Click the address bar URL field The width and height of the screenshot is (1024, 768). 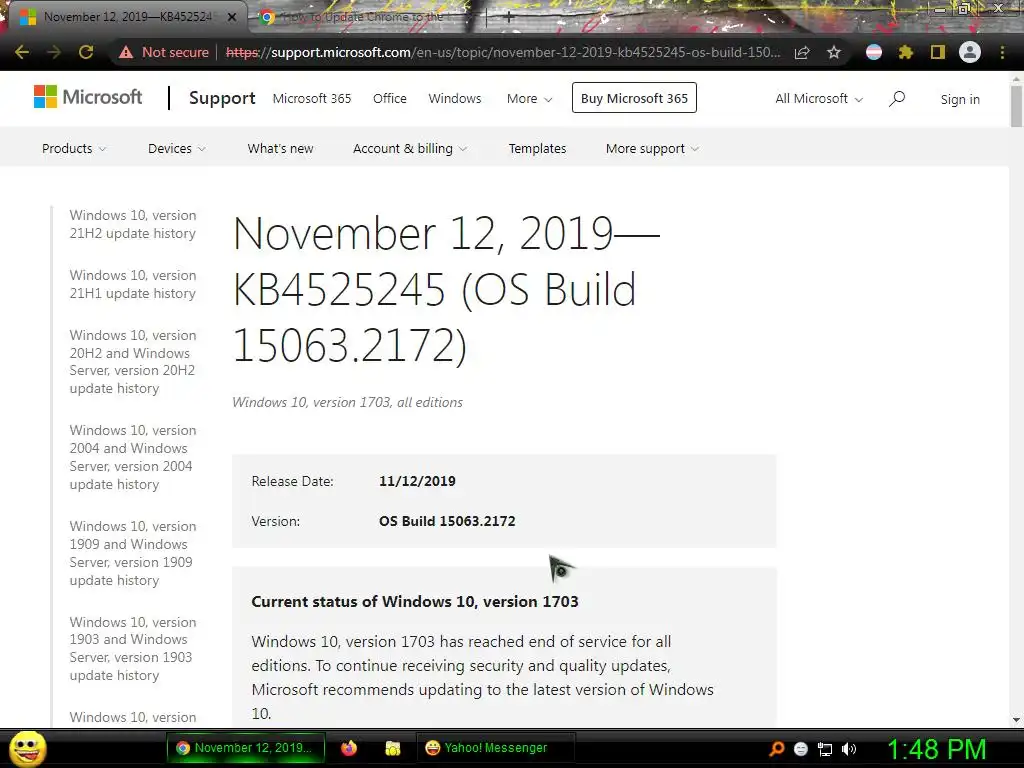pos(503,52)
